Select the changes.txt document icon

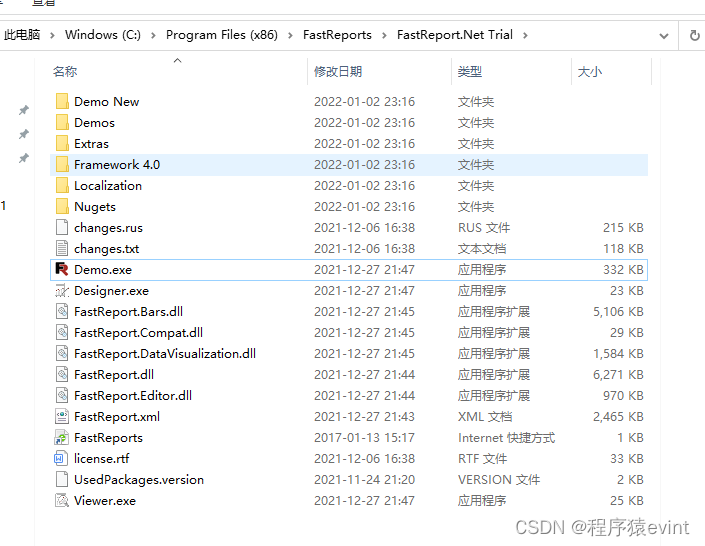(x=62, y=248)
